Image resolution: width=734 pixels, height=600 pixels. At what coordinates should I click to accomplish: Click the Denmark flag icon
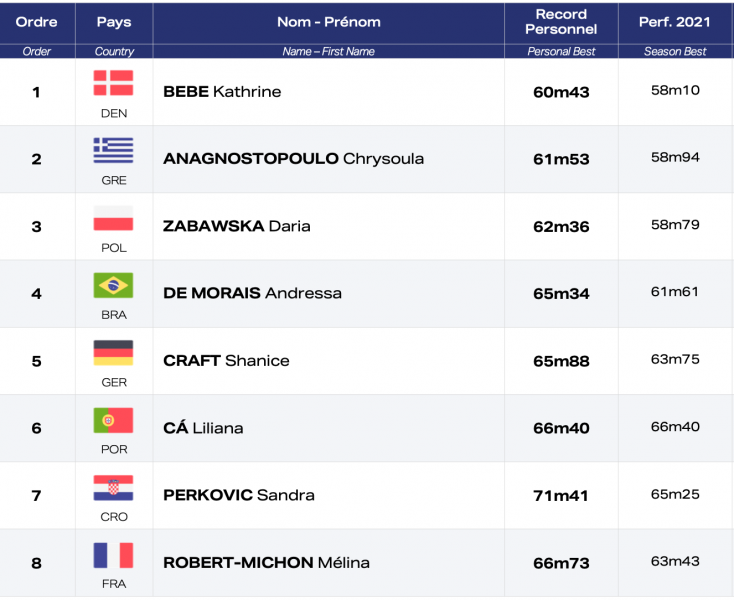[113, 83]
